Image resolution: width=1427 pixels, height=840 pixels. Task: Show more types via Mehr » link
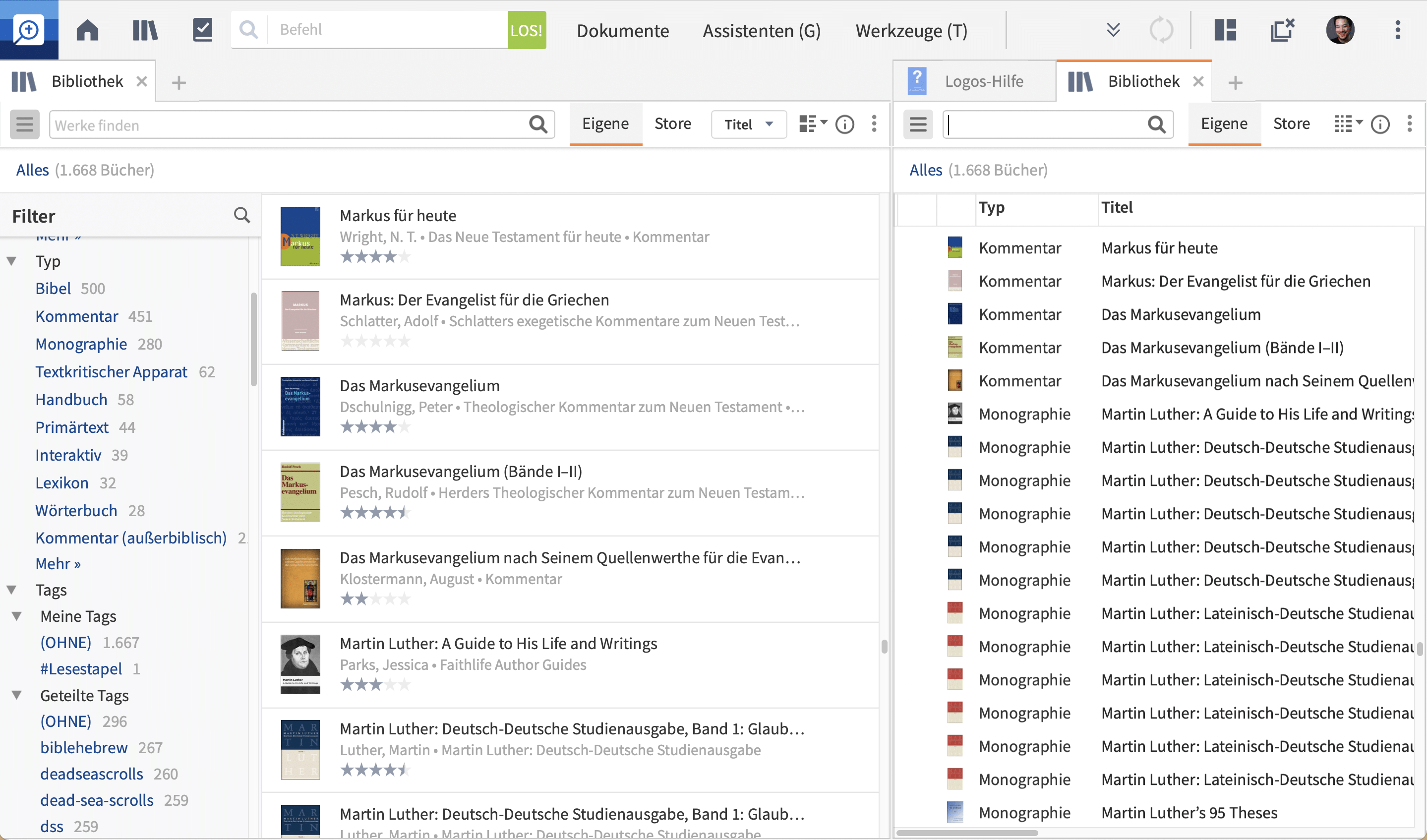(x=59, y=564)
